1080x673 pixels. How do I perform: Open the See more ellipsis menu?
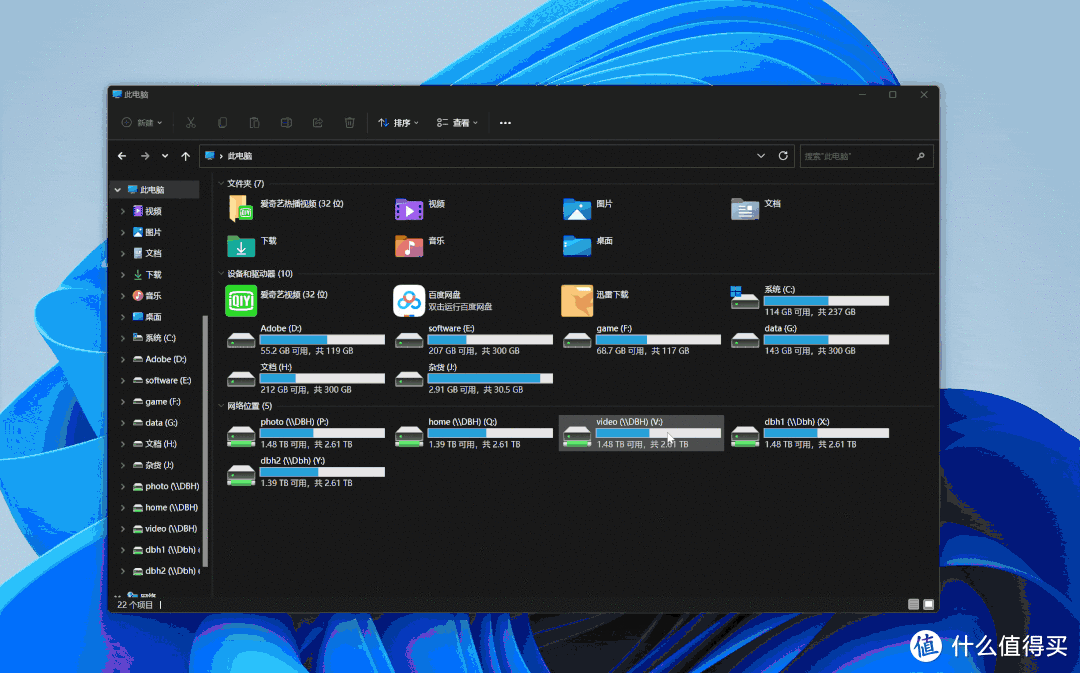tap(505, 123)
